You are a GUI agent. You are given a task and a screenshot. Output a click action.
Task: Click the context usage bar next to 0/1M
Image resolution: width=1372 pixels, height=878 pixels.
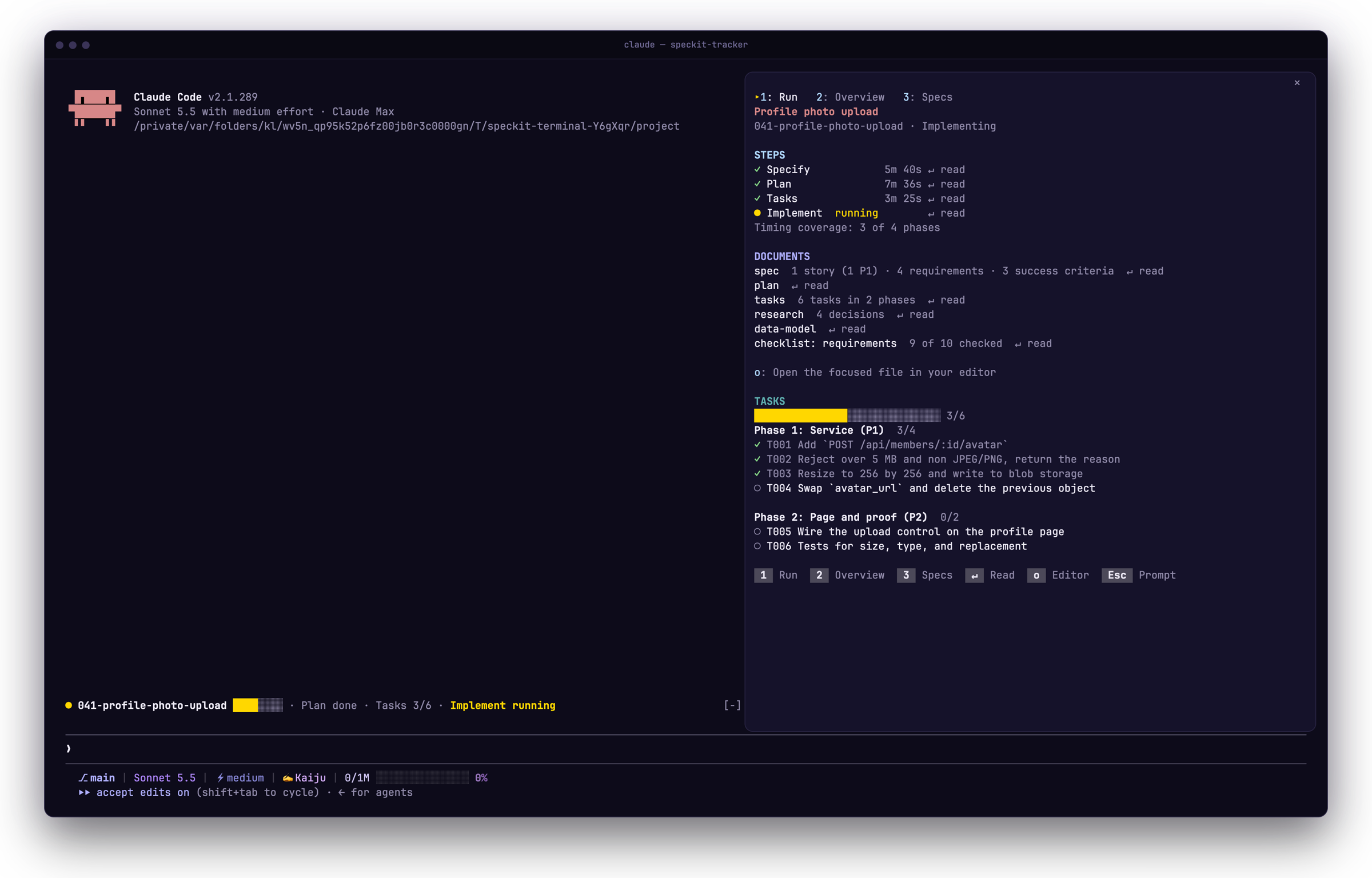422,778
